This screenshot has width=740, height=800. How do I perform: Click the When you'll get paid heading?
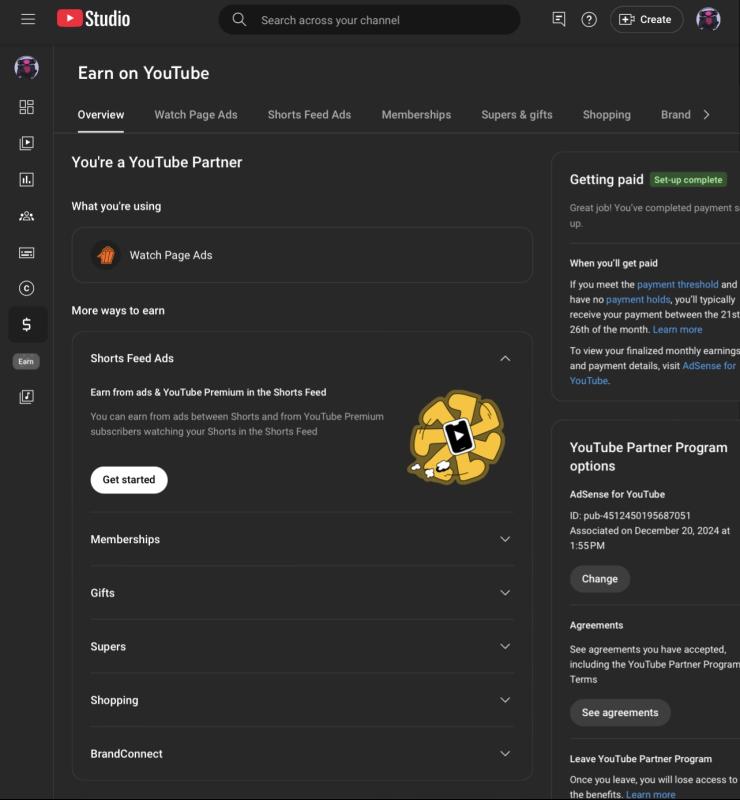[613, 263]
